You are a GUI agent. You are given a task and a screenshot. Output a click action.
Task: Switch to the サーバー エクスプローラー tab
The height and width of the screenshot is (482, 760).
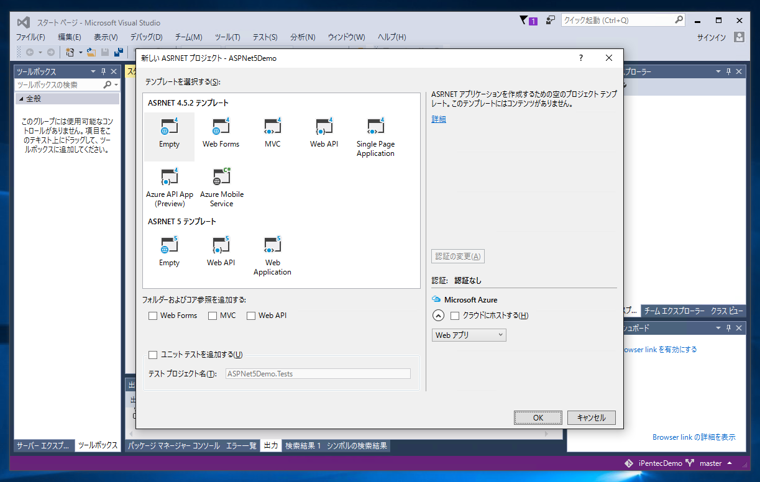click(x=44, y=445)
